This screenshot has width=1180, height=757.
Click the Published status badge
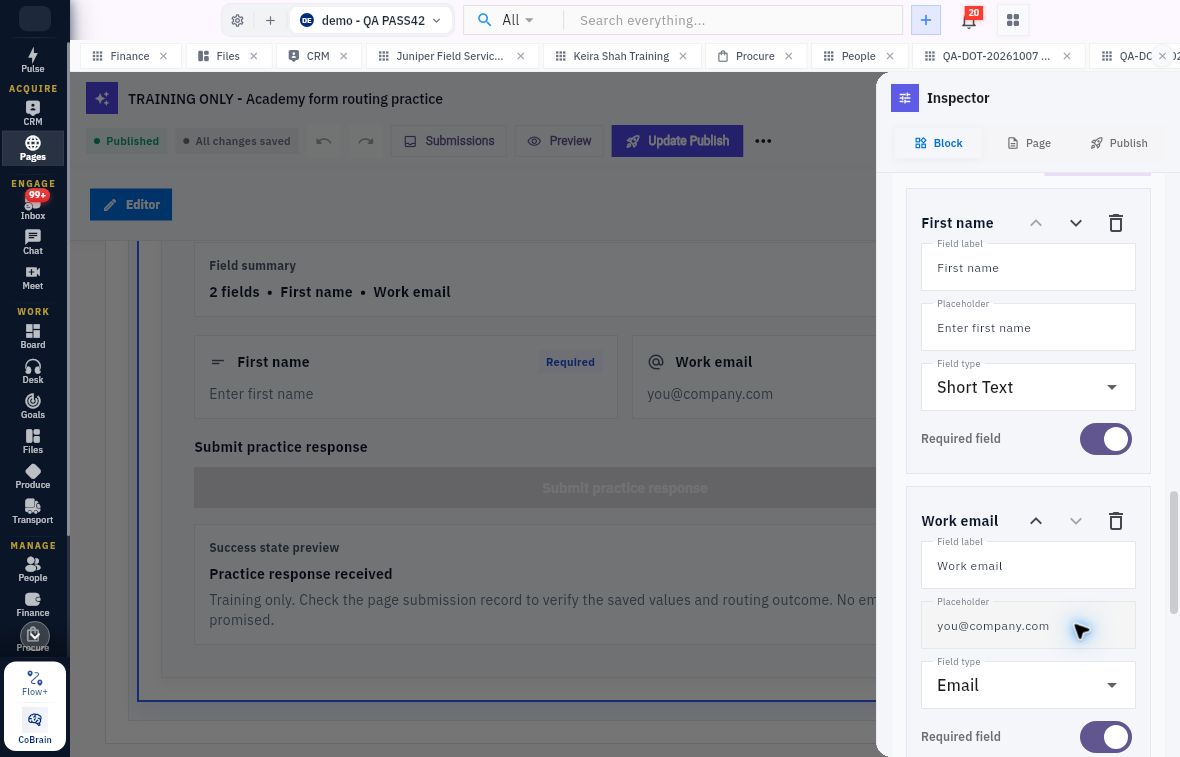[126, 141]
